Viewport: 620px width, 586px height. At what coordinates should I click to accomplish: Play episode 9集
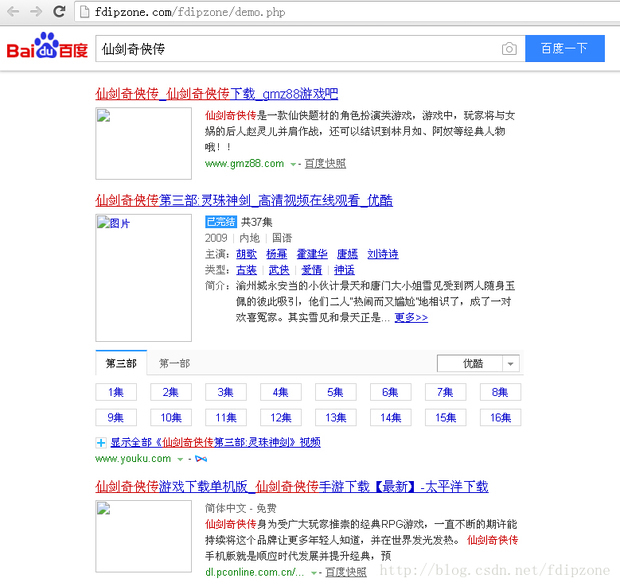click(116, 418)
